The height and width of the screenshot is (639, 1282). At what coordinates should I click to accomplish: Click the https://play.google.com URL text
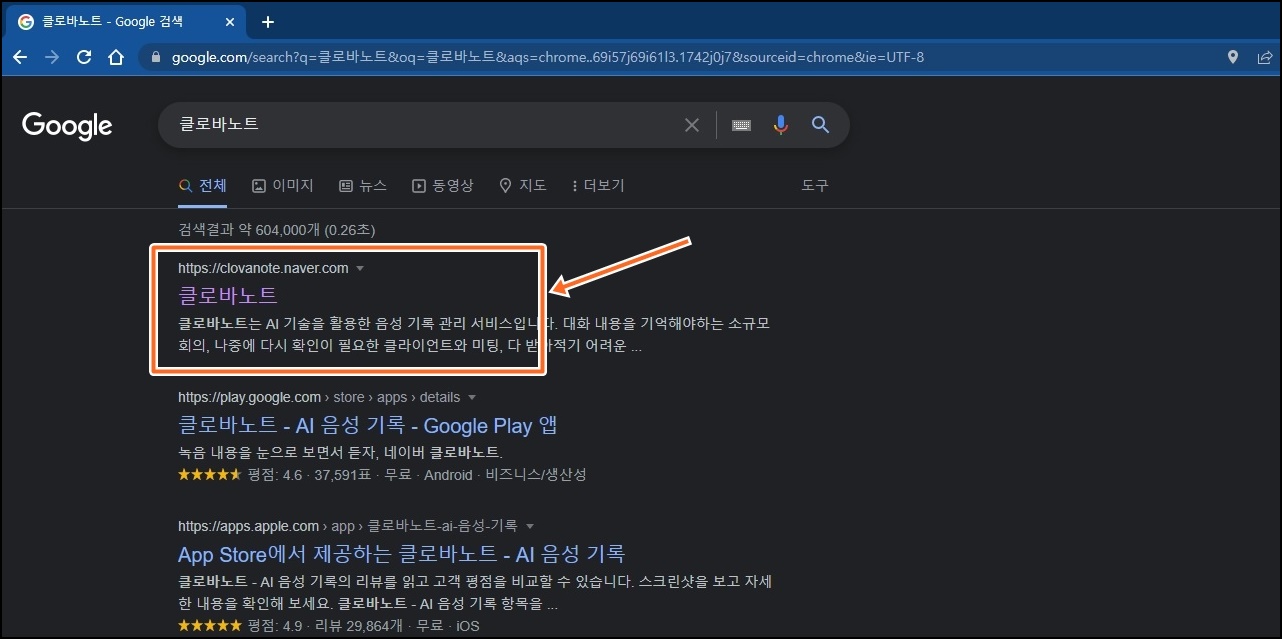pos(249,397)
